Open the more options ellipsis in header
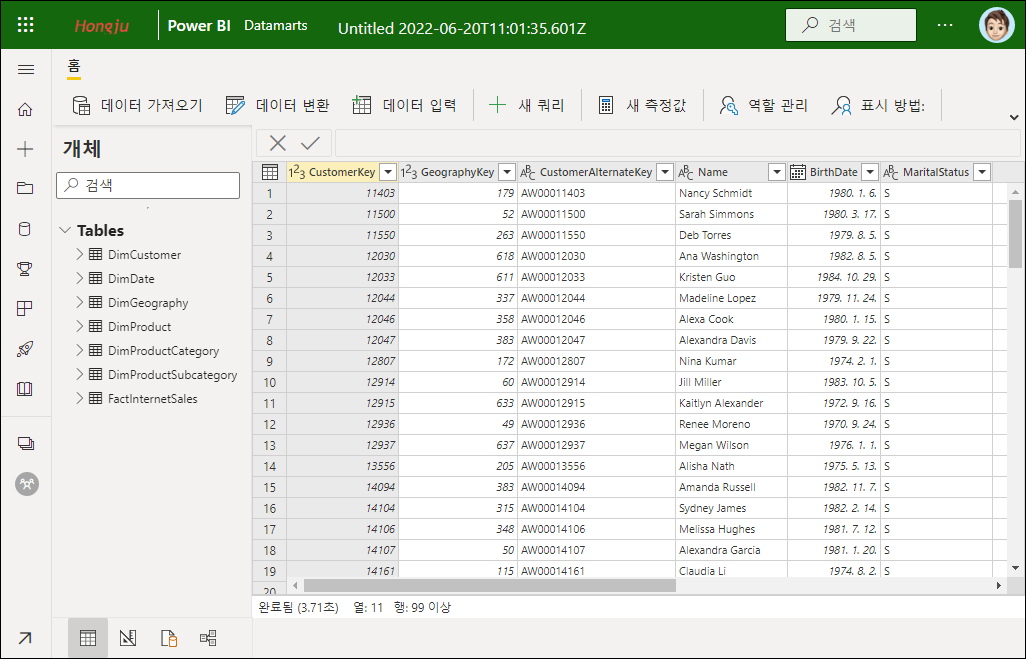1026x659 pixels. coord(945,25)
